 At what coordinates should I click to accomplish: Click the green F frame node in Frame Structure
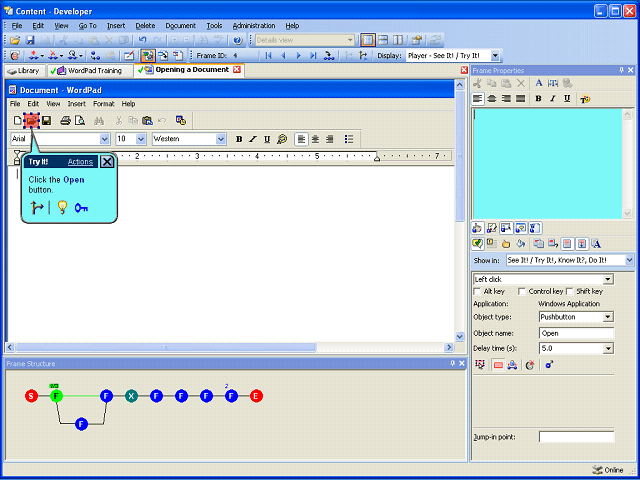(x=56, y=396)
